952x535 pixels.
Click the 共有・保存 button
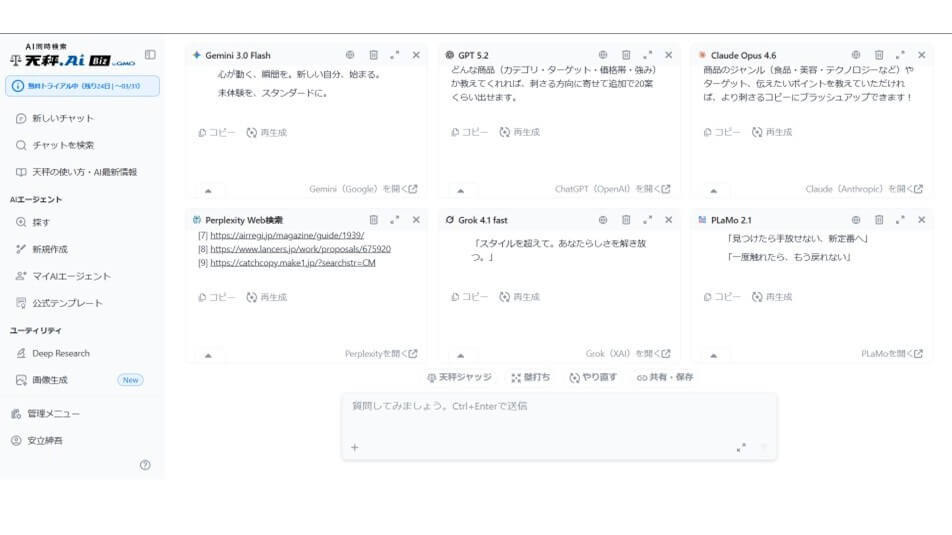(665, 378)
